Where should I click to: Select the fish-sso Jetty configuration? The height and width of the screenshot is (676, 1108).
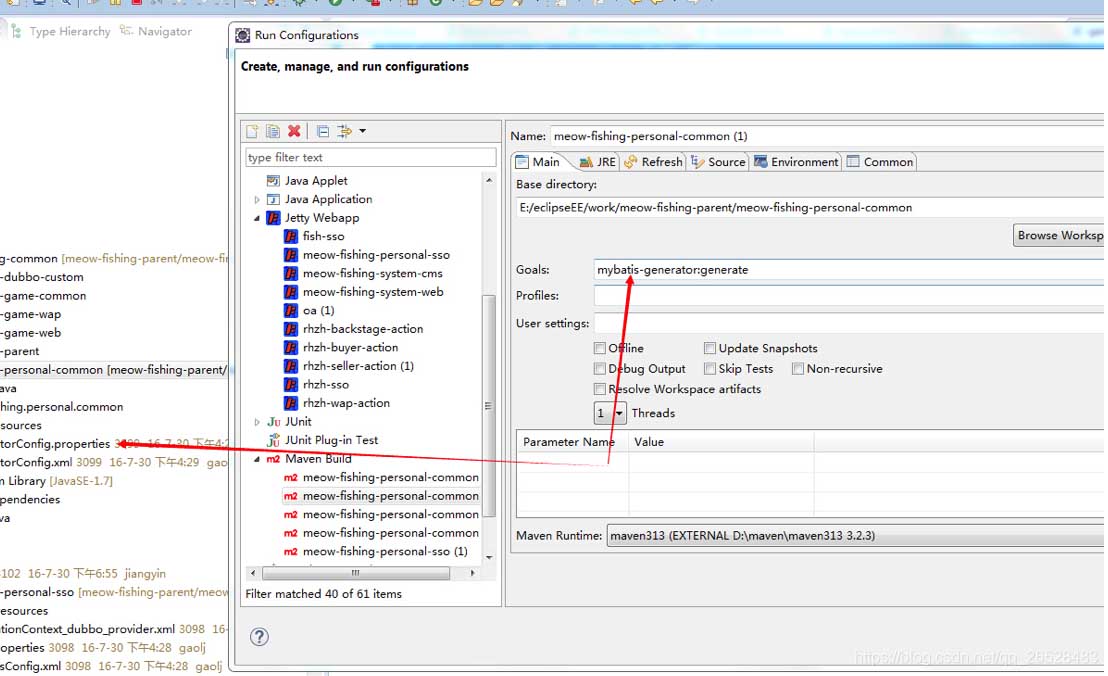click(x=323, y=236)
